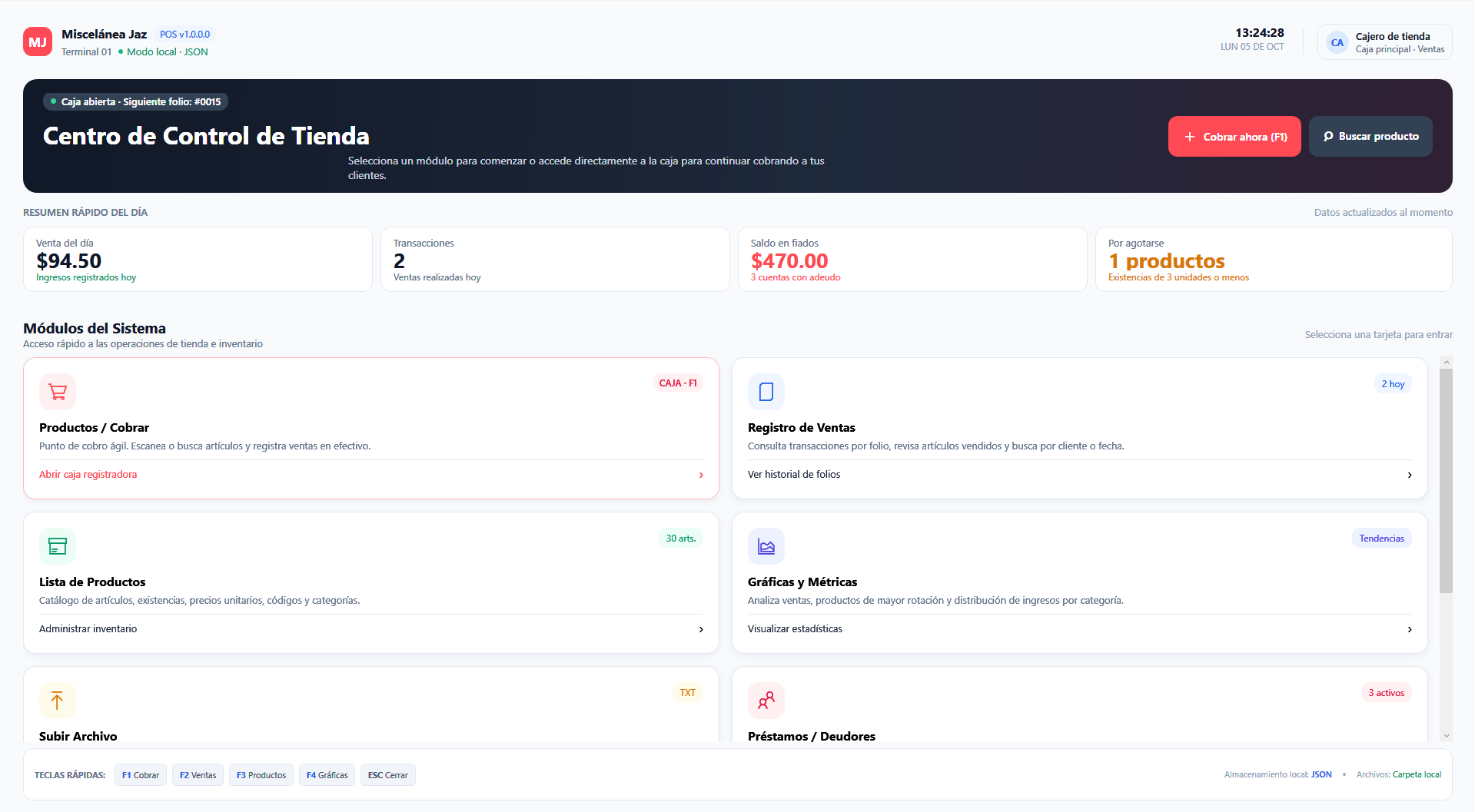Click the 30 arts. badge
Image resolution: width=1475 pixels, height=812 pixels.
(681, 539)
